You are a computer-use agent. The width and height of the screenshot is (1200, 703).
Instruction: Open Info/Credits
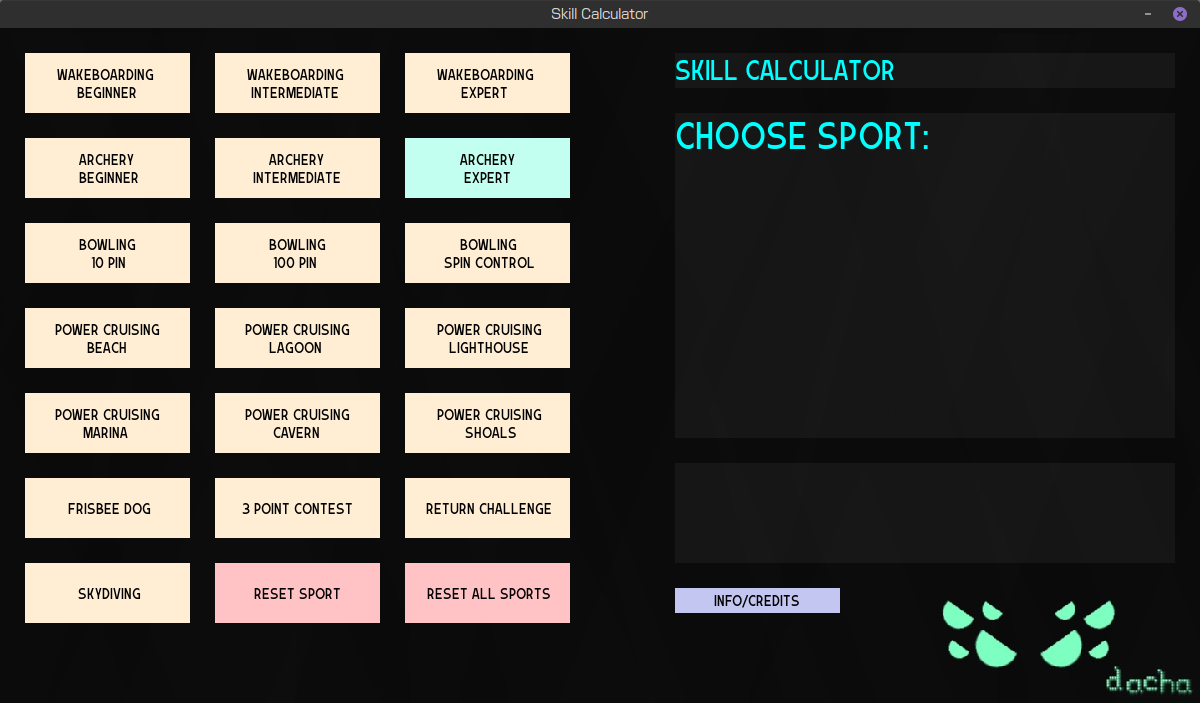(757, 600)
